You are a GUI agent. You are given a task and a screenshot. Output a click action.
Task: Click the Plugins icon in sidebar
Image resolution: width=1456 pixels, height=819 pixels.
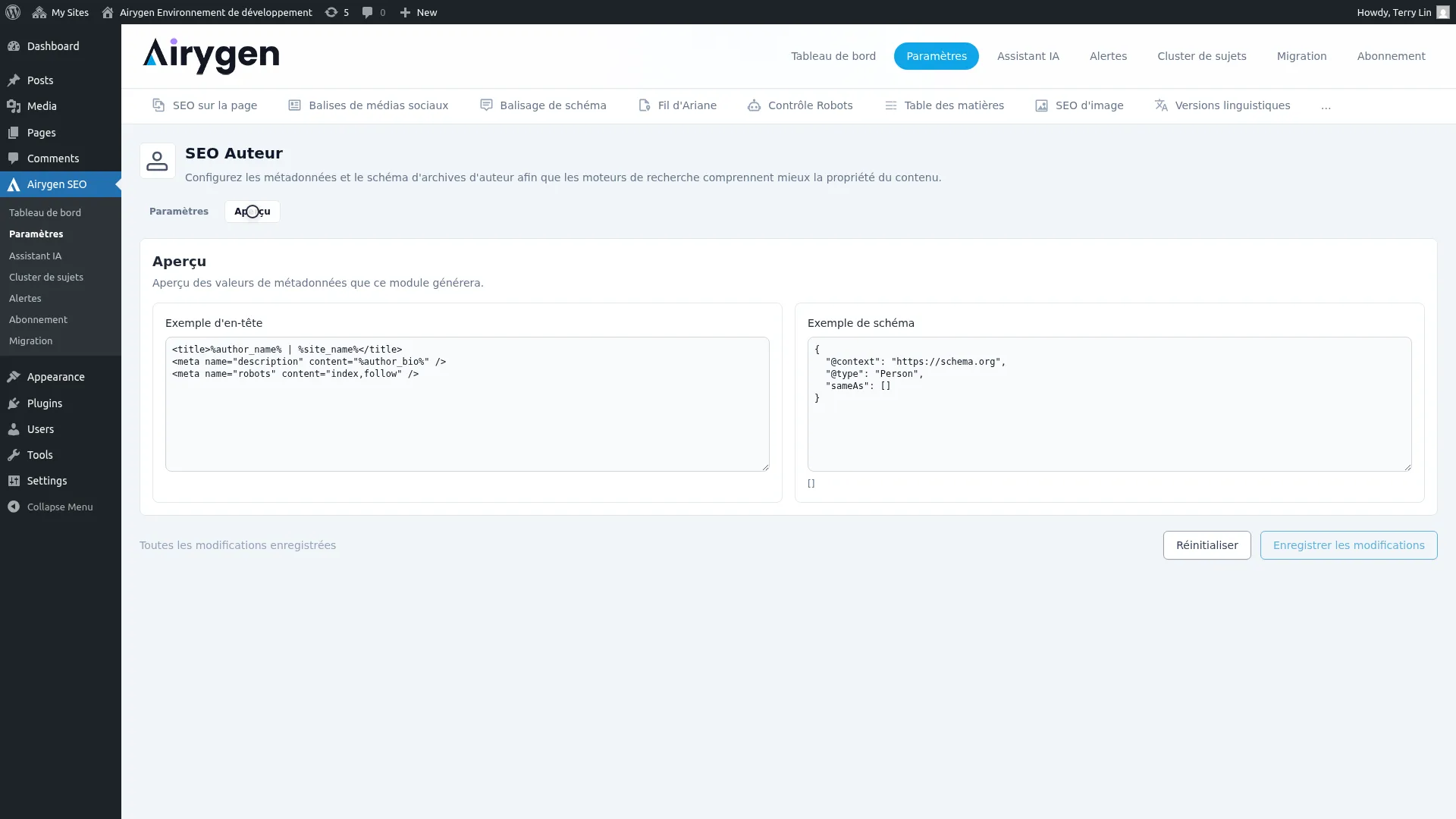14,403
